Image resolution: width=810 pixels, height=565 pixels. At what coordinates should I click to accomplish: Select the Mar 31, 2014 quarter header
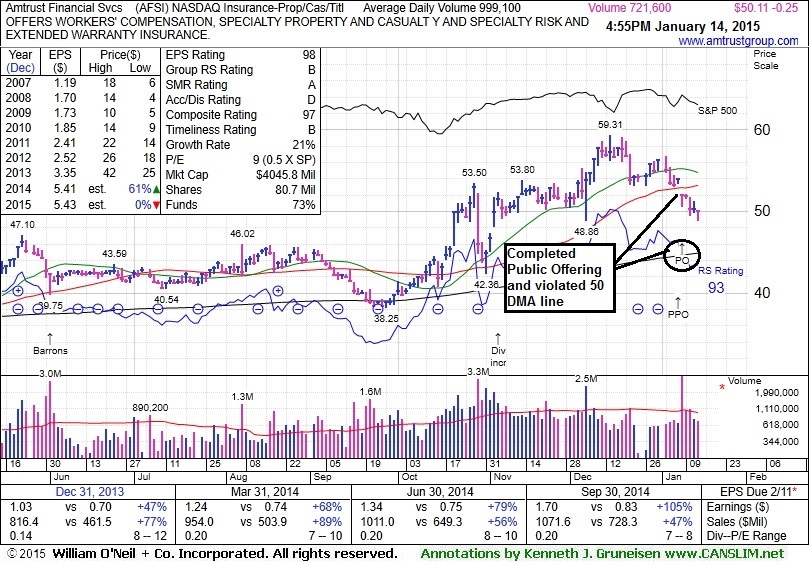coord(264,491)
